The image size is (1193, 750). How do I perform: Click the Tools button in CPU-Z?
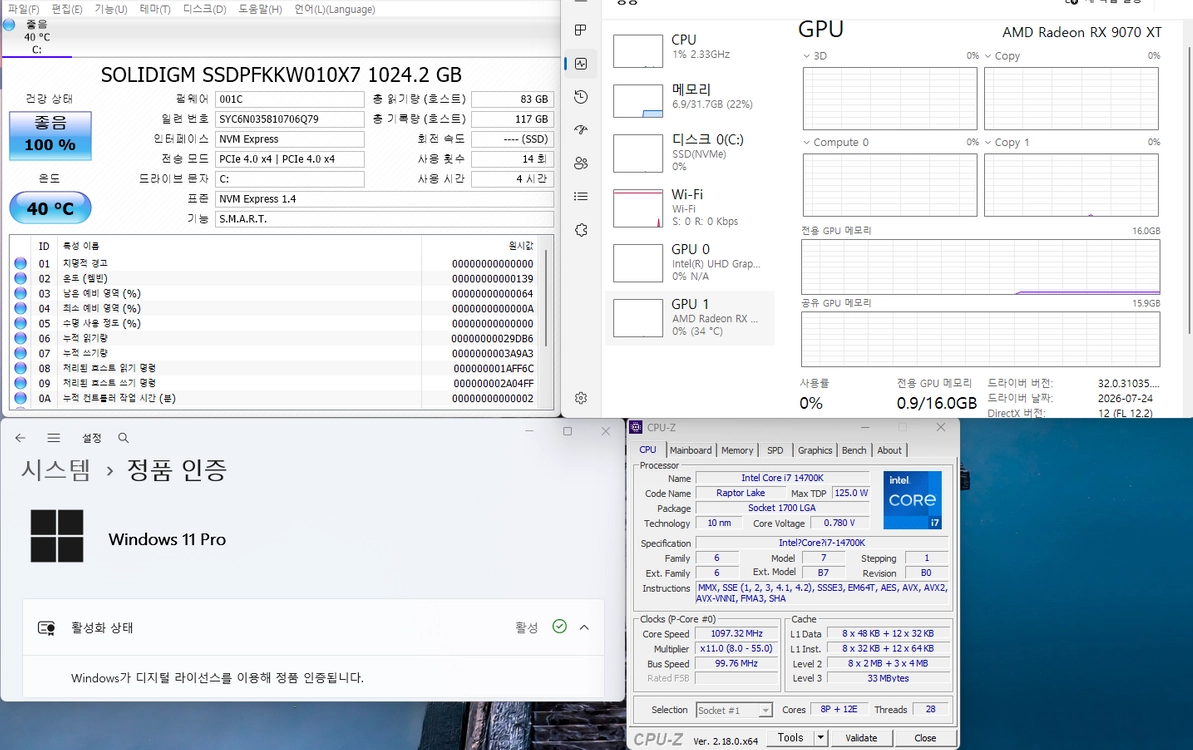(x=791, y=738)
